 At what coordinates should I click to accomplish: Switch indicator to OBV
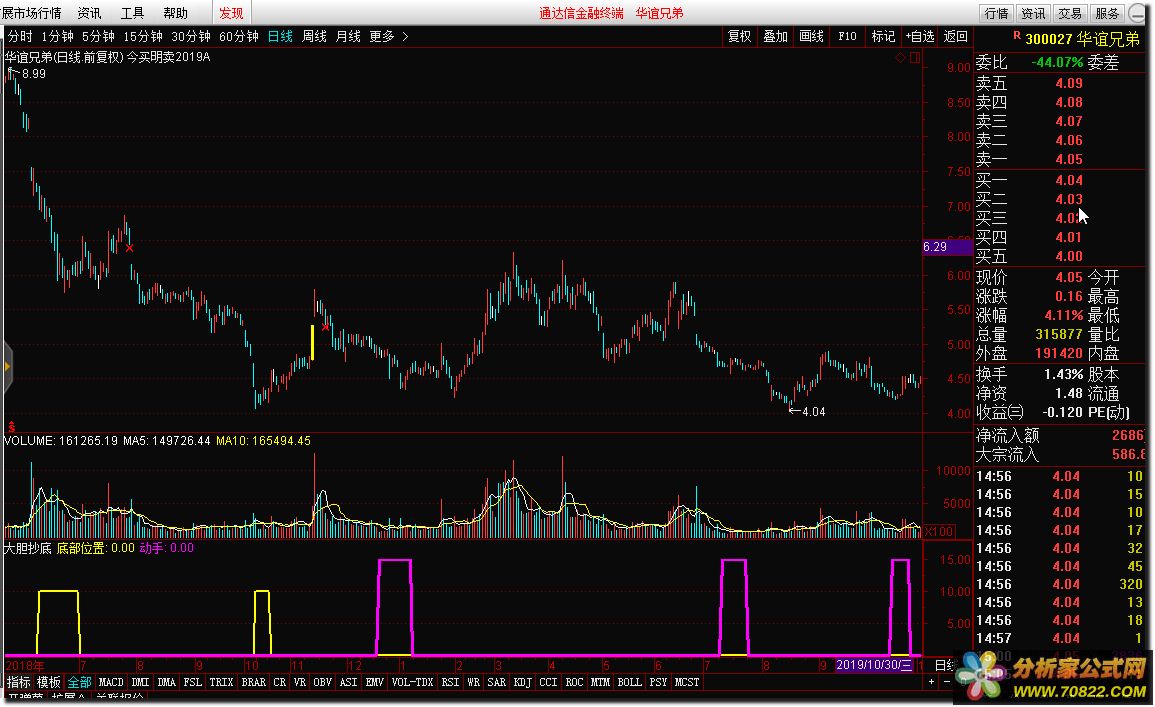[x=322, y=683]
